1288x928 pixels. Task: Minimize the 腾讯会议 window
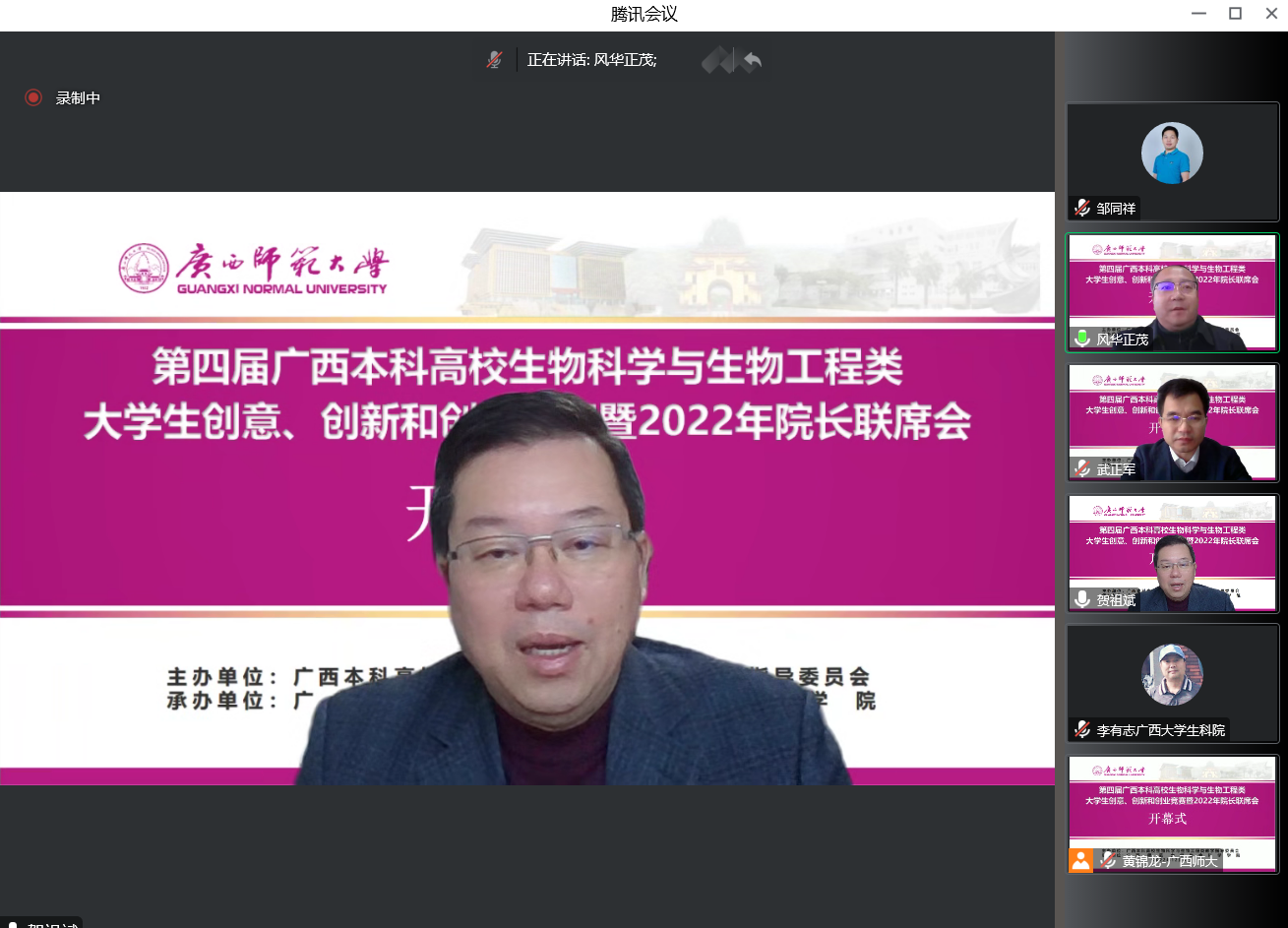tap(1198, 14)
